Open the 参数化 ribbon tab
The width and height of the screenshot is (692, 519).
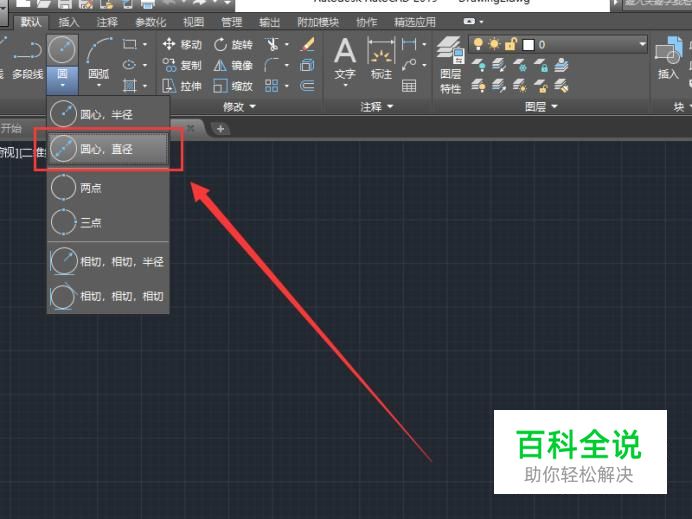tap(150, 22)
